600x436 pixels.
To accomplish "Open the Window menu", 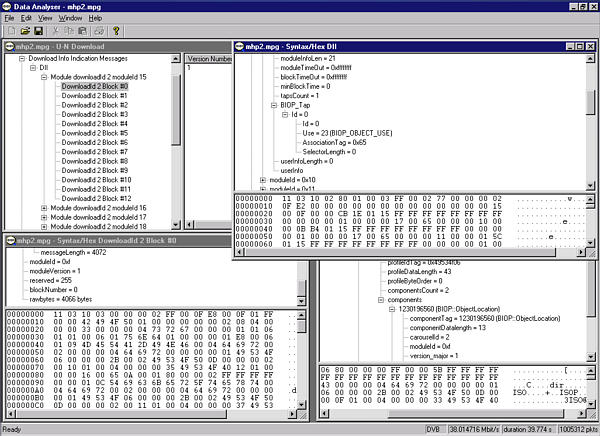I will click(70, 18).
